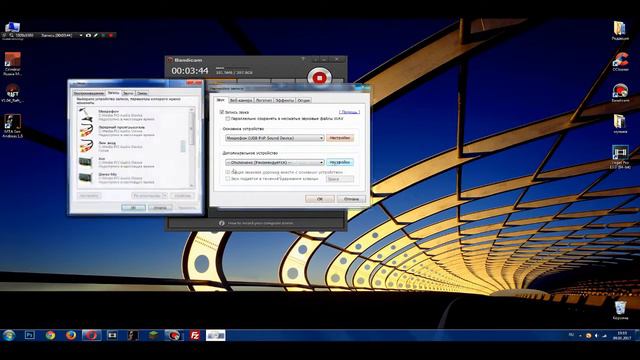The width and height of the screenshot is (640, 360).
Task: Launch Google Chrome from the taskbar
Action: 50,335
